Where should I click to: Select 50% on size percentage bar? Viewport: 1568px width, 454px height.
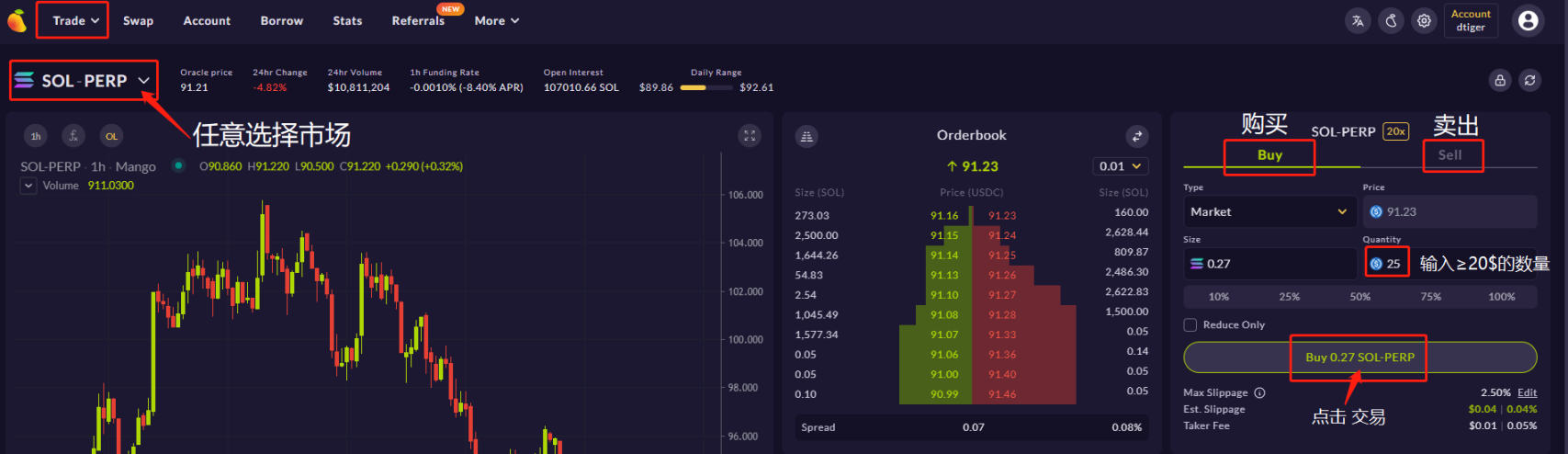pyautogui.click(x=1359, y=297)
